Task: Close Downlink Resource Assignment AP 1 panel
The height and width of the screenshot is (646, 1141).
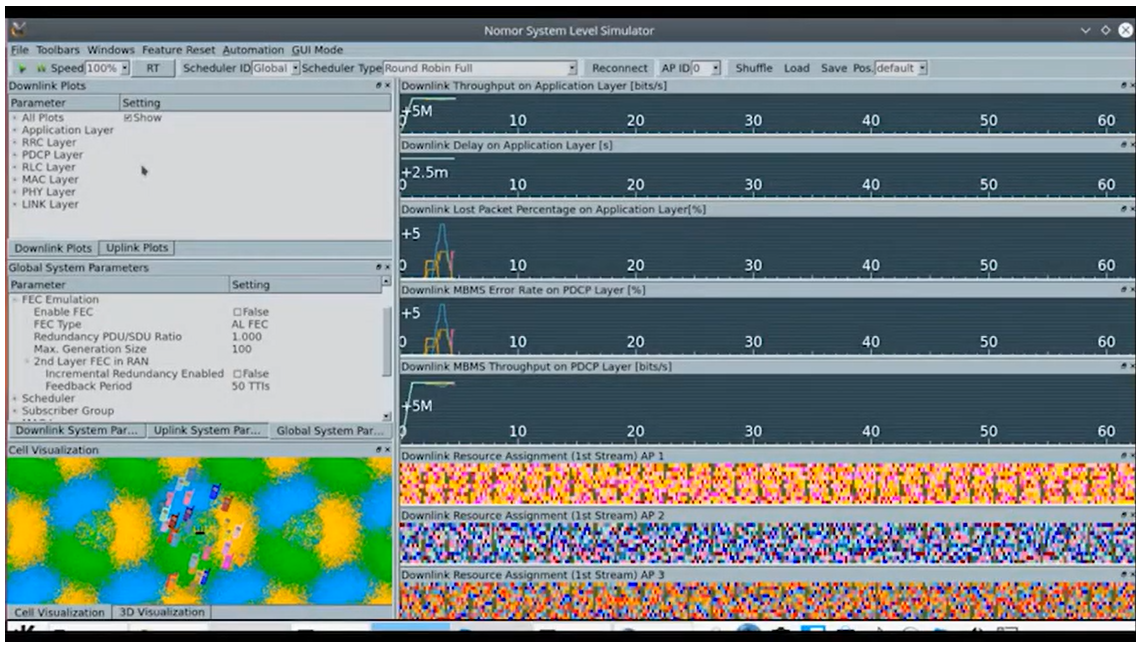Action: click(x=1130, y=456)
